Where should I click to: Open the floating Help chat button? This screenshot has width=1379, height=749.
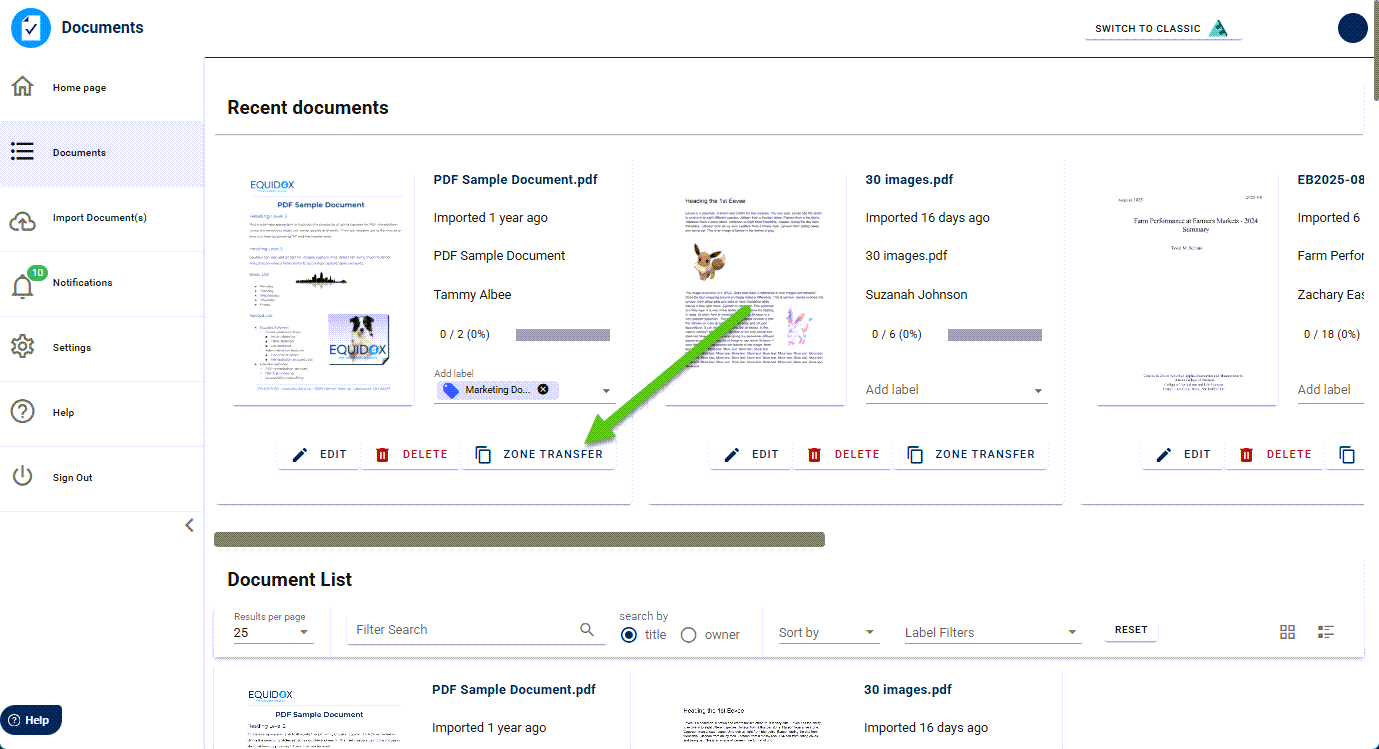[31, 719]
